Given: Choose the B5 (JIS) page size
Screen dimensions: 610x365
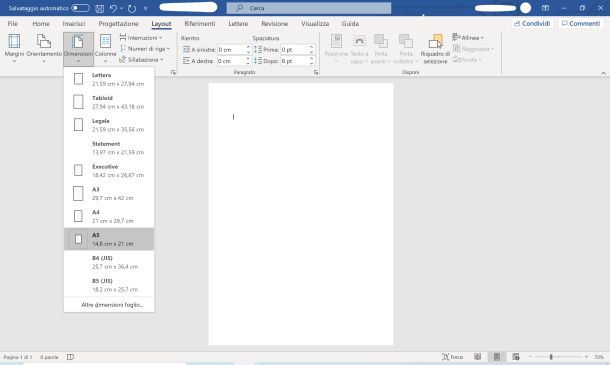Looking at the screenshot, I should (109, 285).
